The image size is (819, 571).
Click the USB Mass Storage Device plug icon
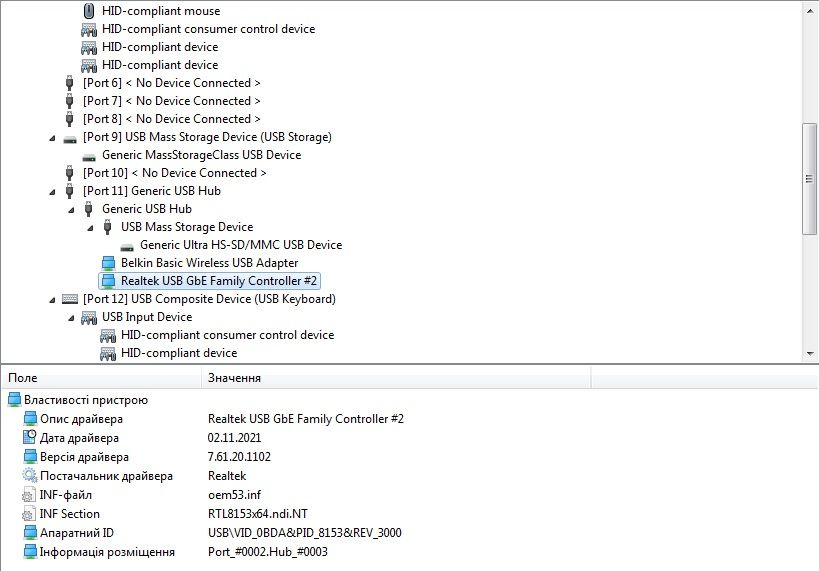pyautogui.click(x=108, y=227)
